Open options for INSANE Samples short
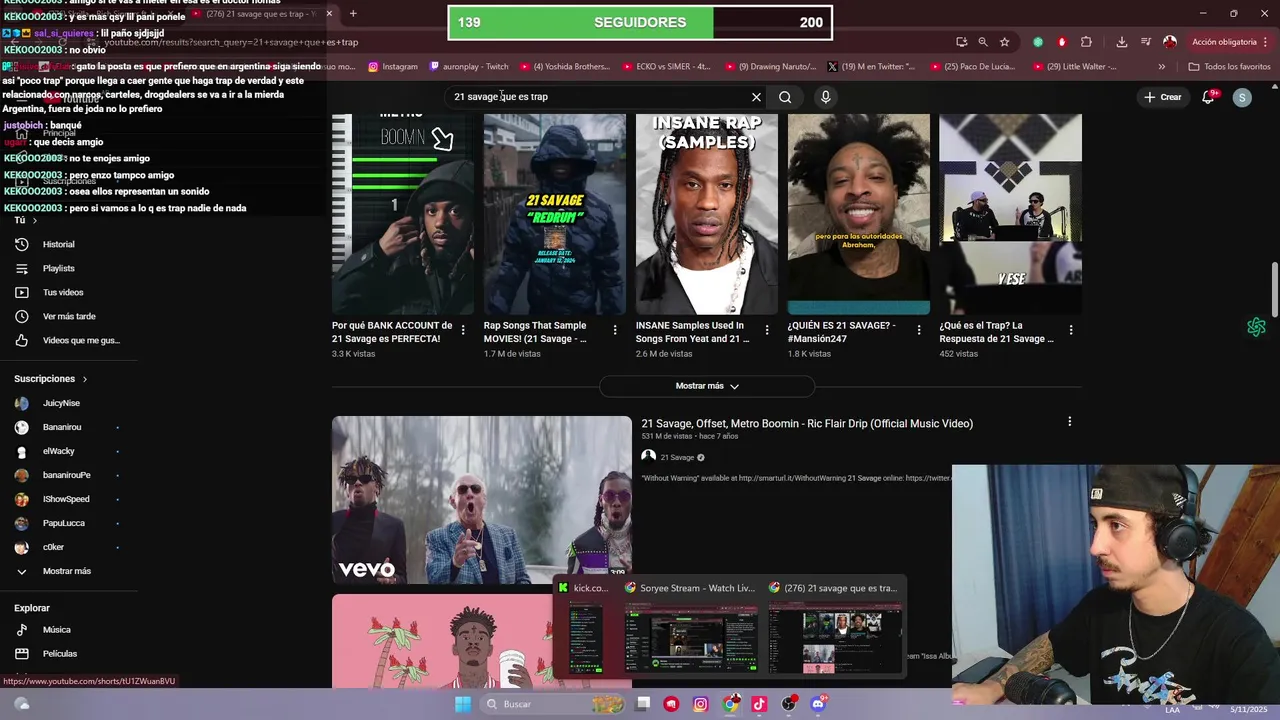This screenshot has height=720, width=1280. (767, 330)
